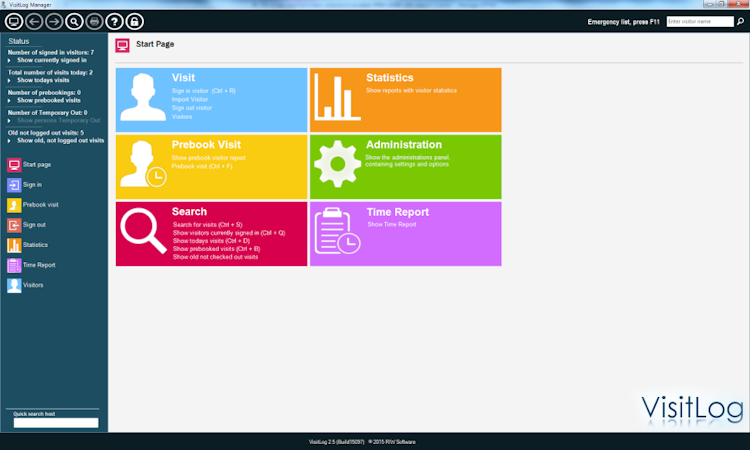Click Sign in visitor (Ctrl + R) link

(x=204, y=91)
